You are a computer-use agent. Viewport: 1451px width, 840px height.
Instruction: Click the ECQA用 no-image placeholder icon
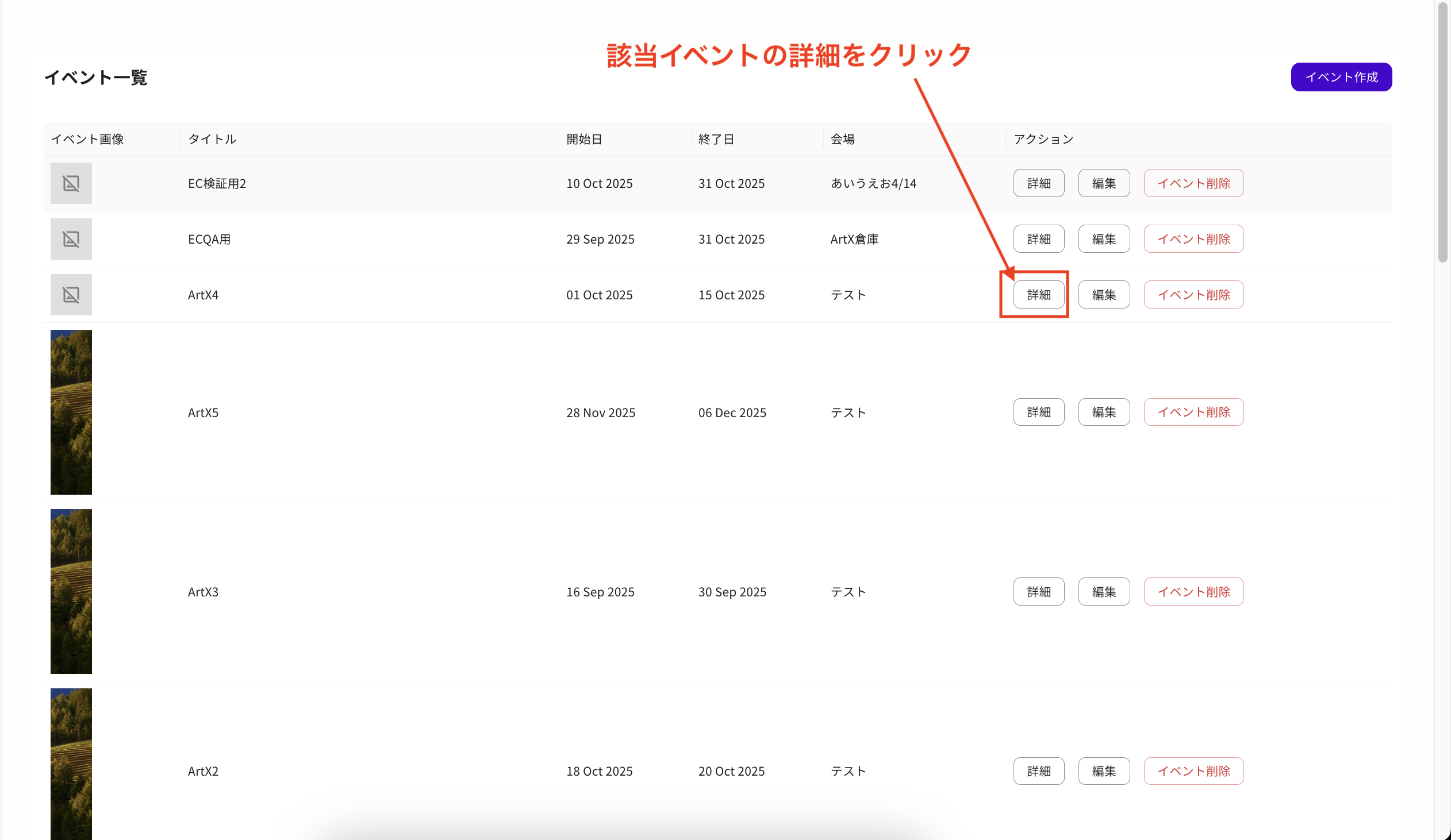click(71, 239)
